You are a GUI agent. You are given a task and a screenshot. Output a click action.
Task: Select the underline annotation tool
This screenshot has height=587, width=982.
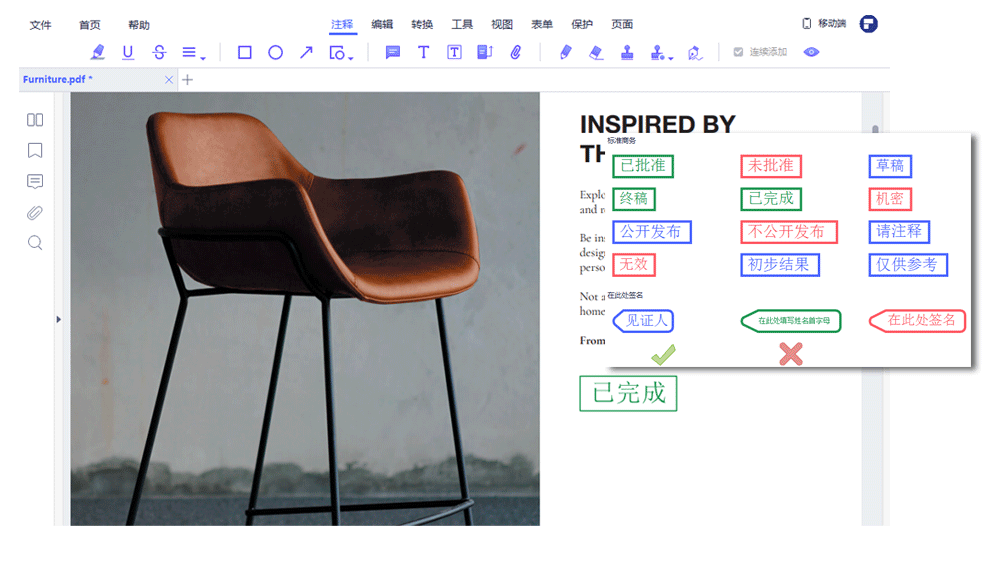tap(128, 52)
